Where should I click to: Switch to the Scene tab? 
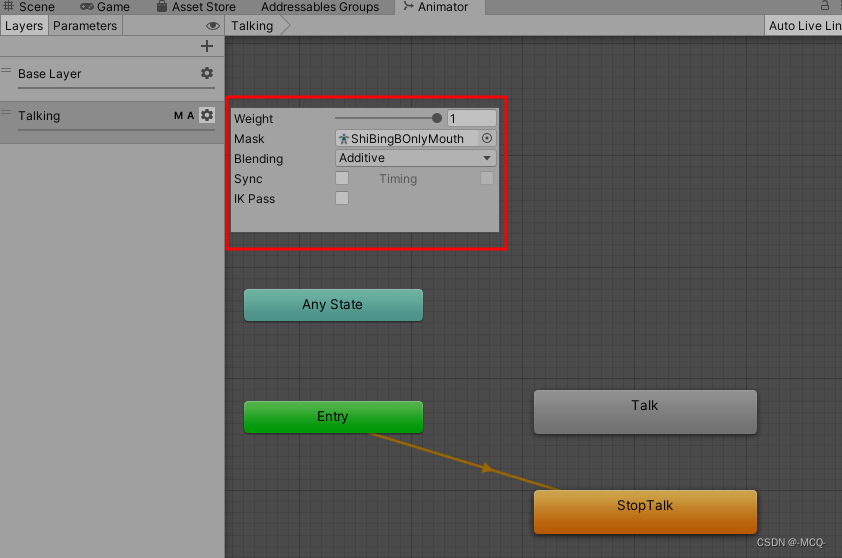(x=30, y=7)
